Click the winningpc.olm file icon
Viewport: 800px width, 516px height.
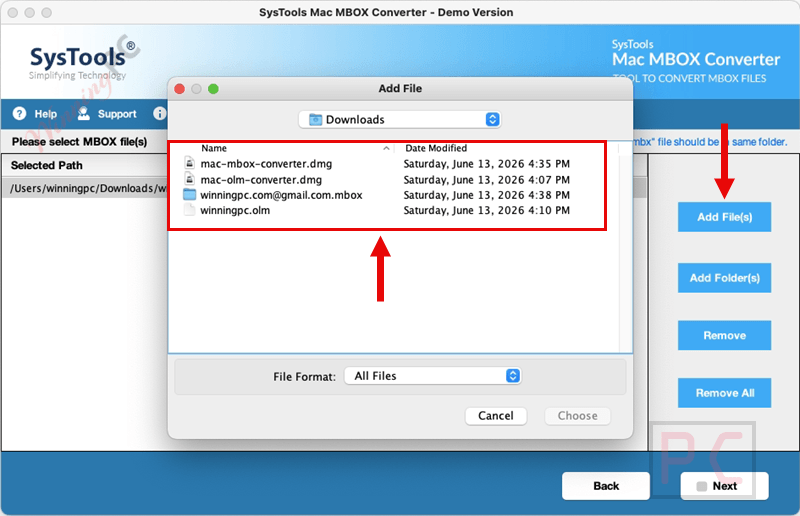click(x=189, y=210)
